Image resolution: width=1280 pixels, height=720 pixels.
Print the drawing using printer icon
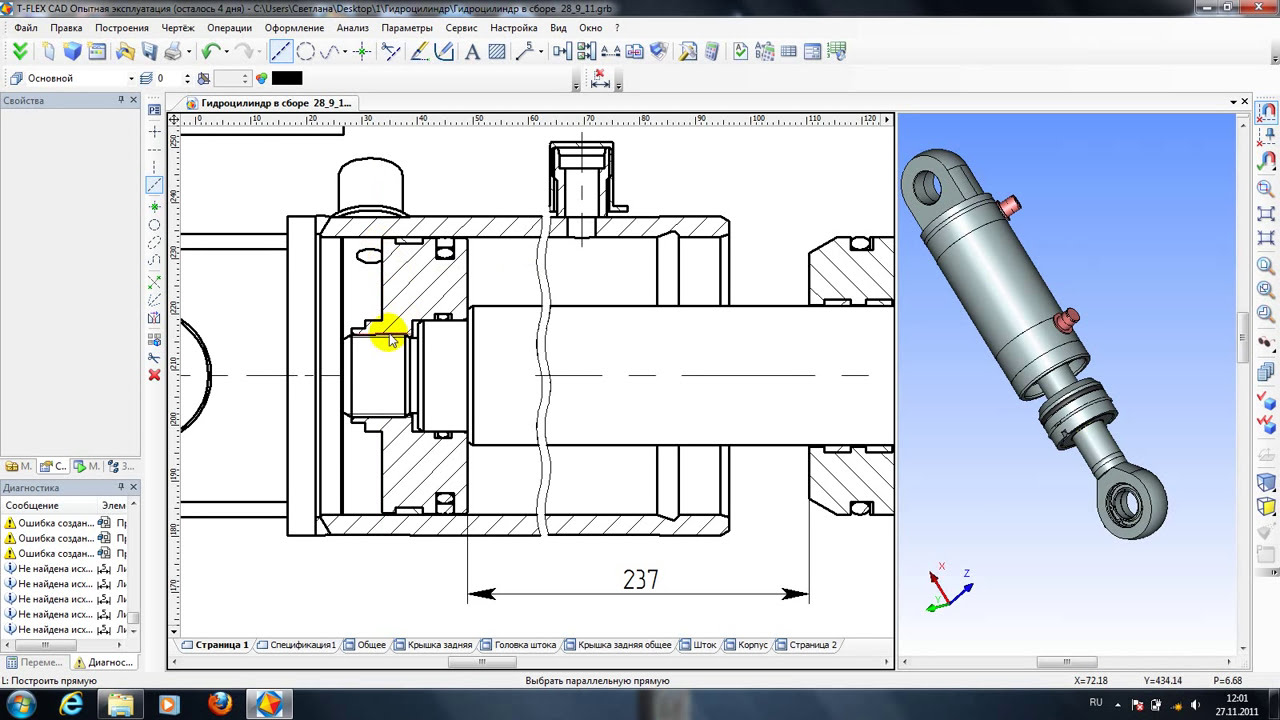(x=173, y=51)
